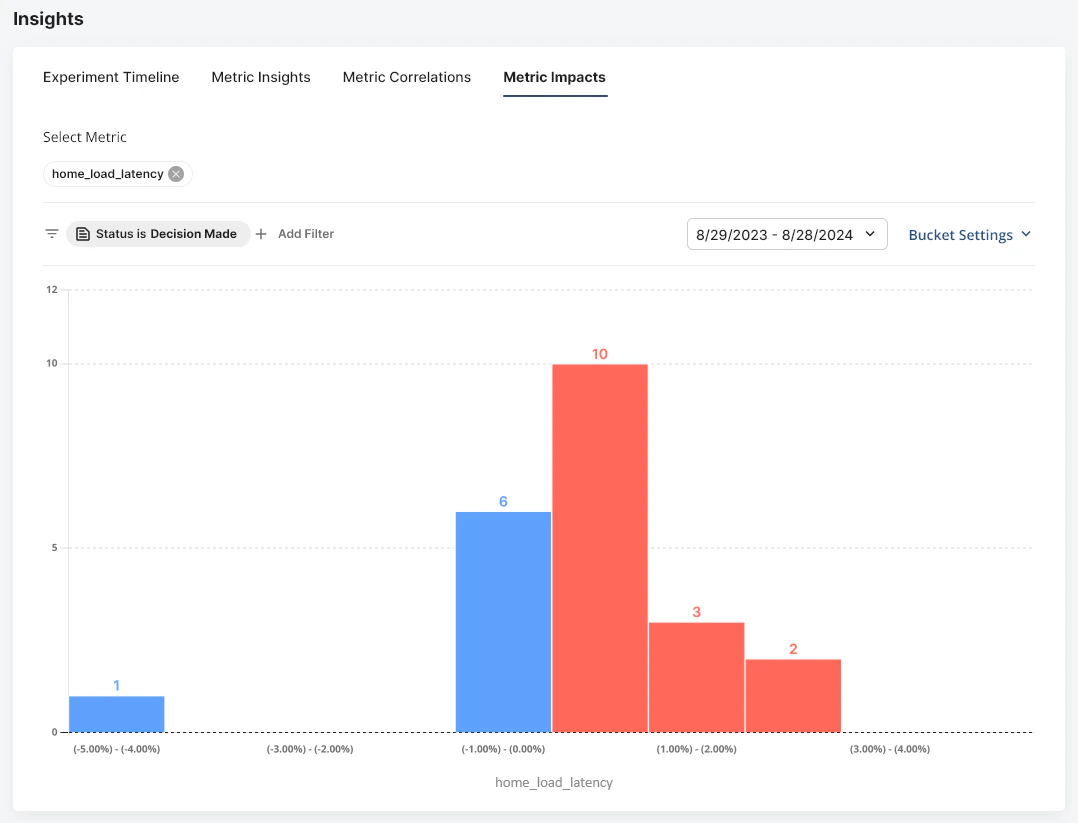
Task: Click the blue bar with value 1
Action: coord(116,714)
